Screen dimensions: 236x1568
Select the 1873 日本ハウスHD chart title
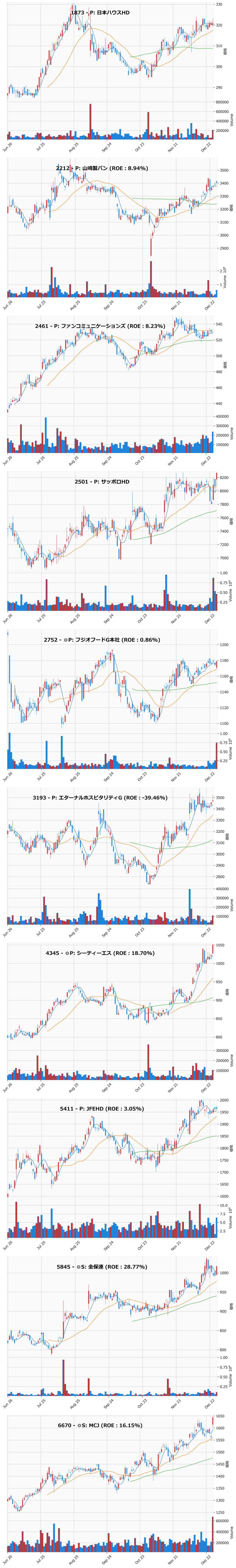coord(100,12)
